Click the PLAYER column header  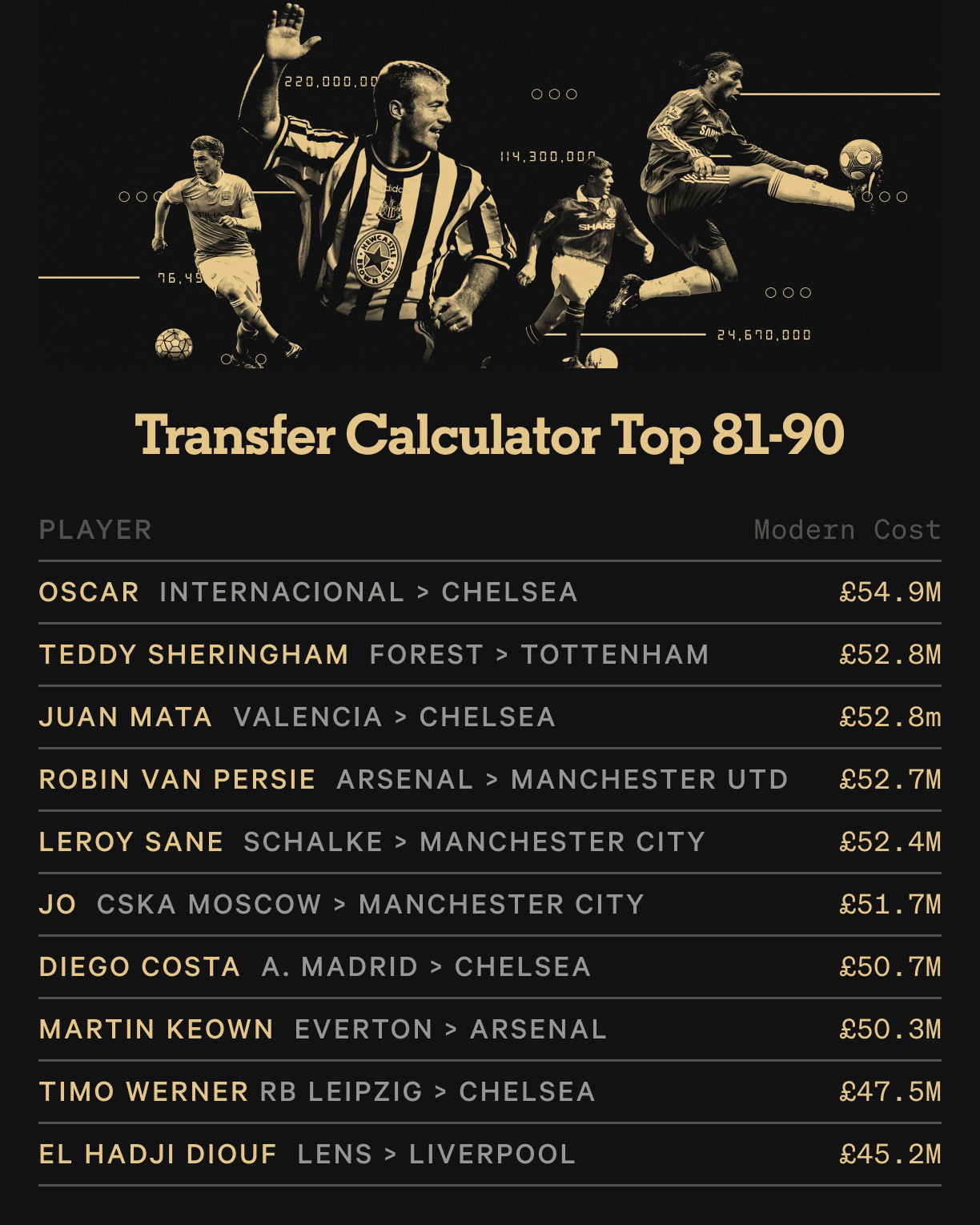95,530
